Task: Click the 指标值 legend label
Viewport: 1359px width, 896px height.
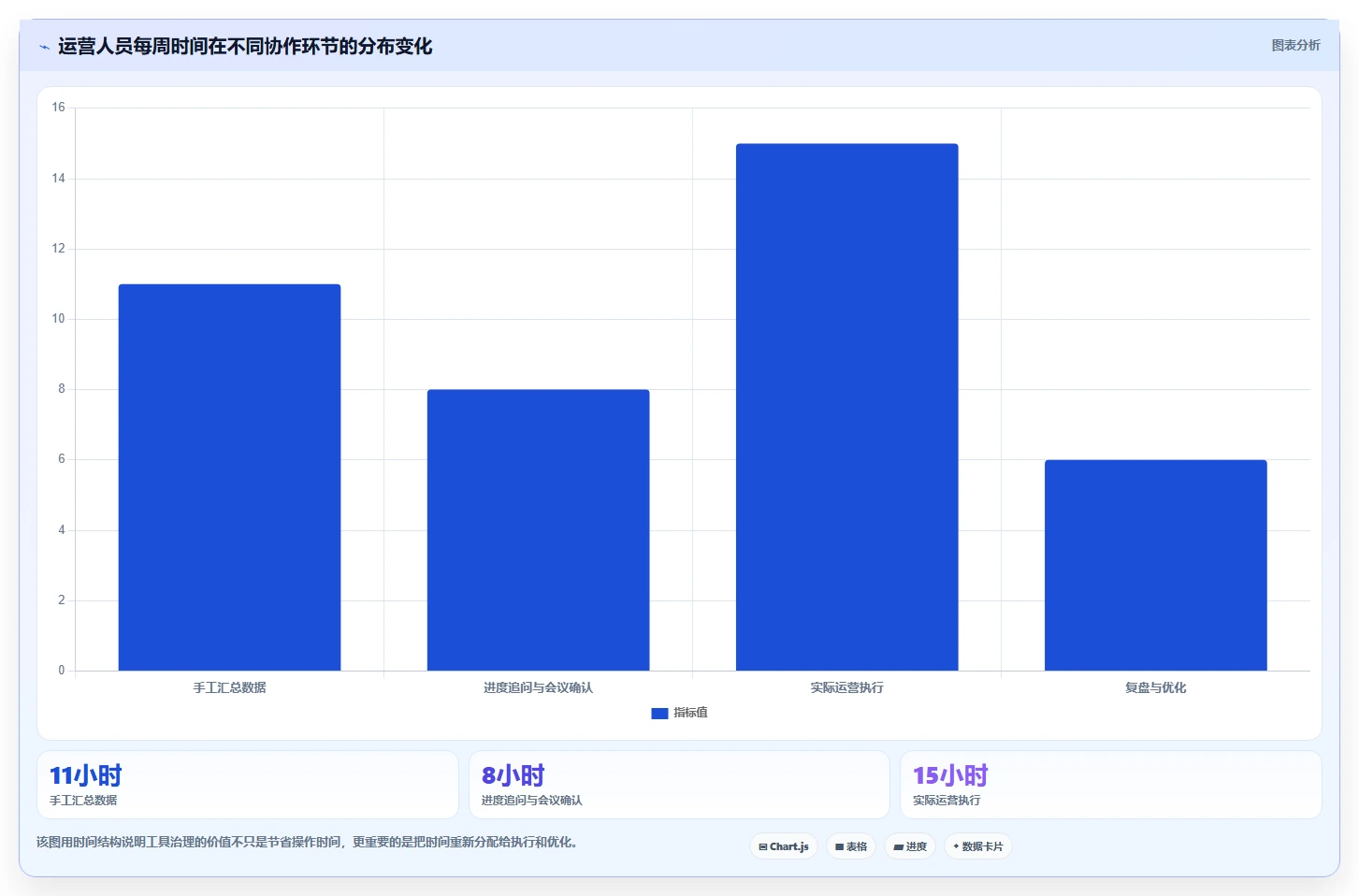Action: [x=690, y=713]
